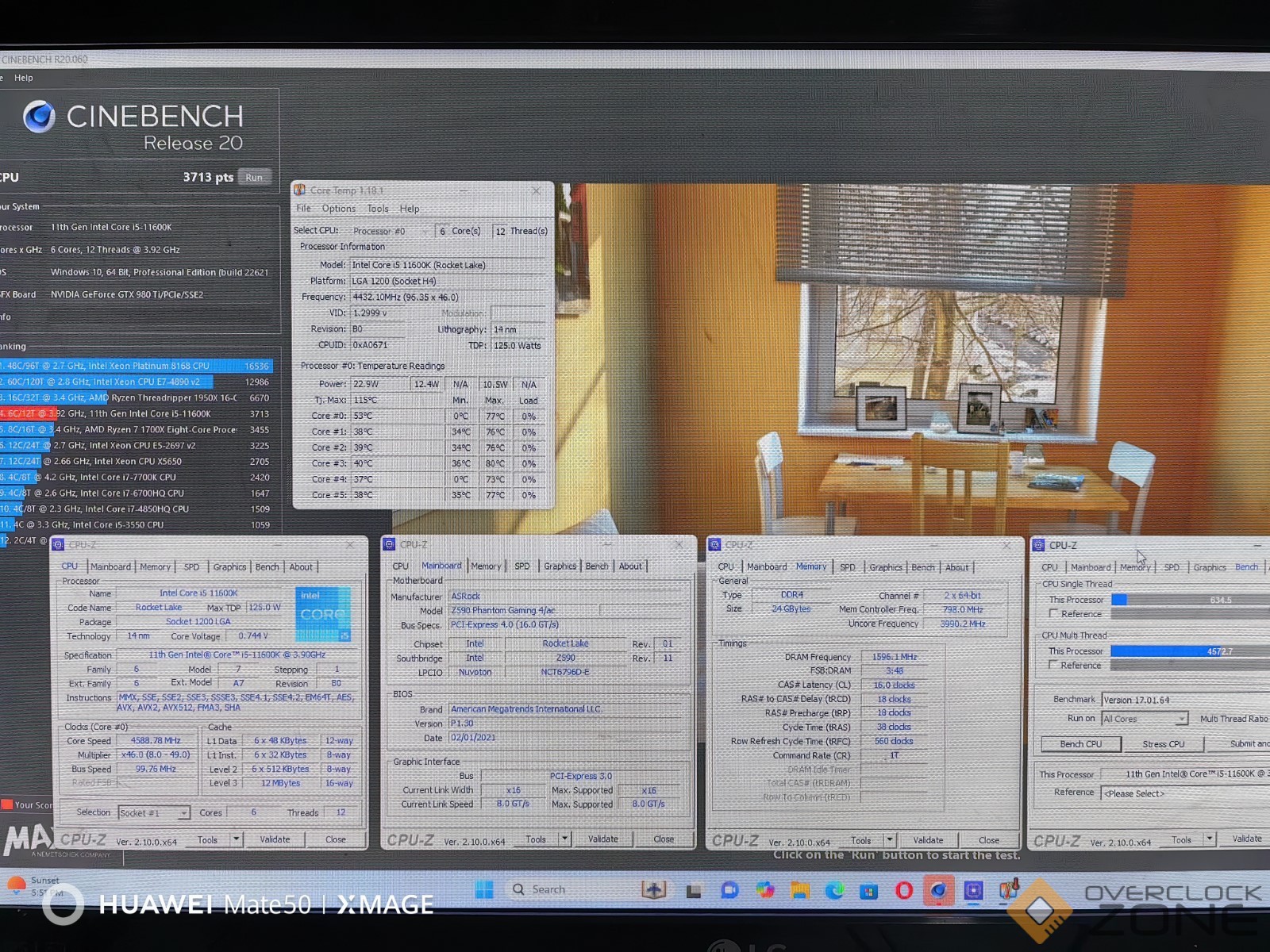
Task: Open the Windows Start menu
Action: click(x=484, y=889)
